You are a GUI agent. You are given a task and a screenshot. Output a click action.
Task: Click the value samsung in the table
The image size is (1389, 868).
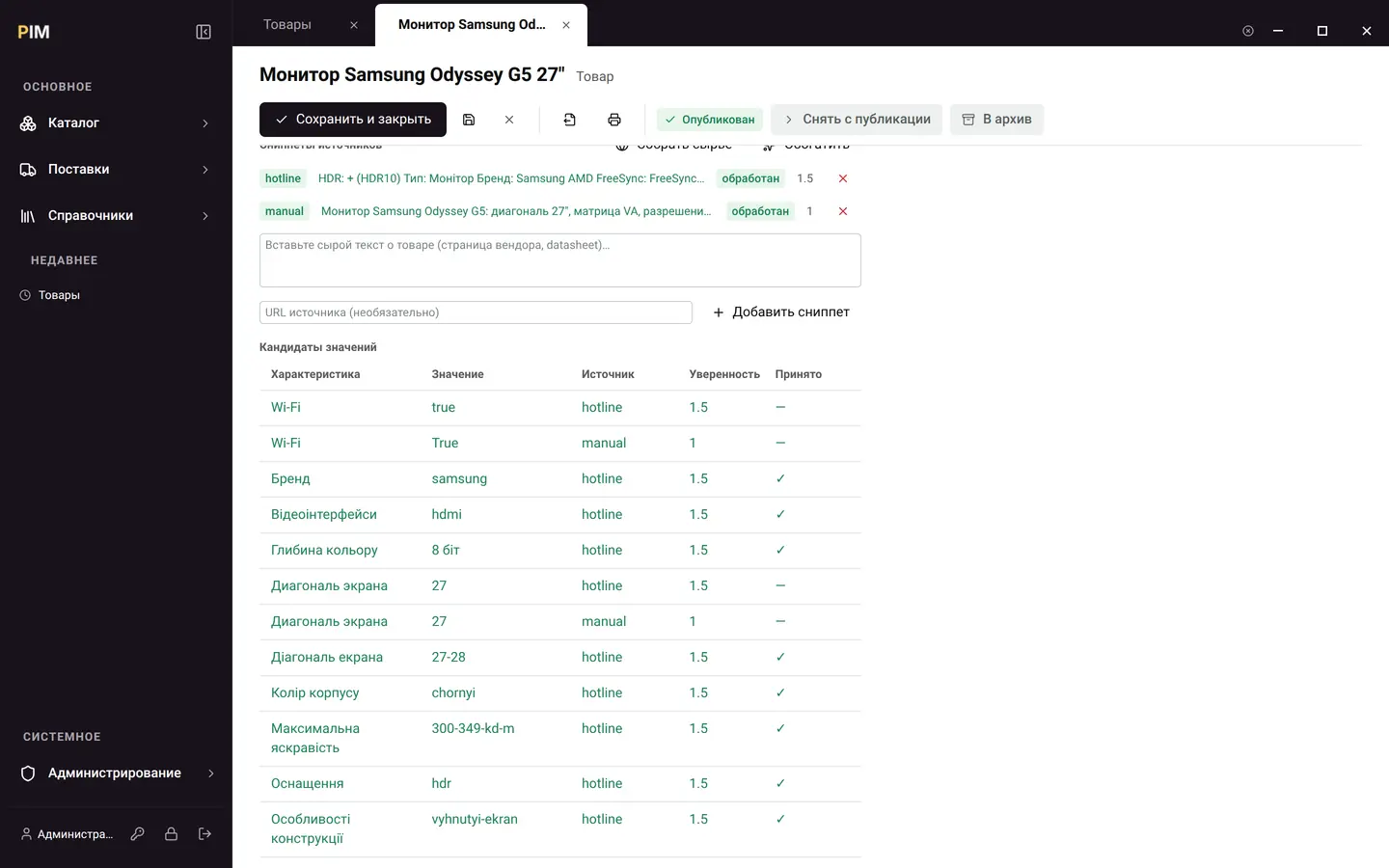[x=459, y=479]
